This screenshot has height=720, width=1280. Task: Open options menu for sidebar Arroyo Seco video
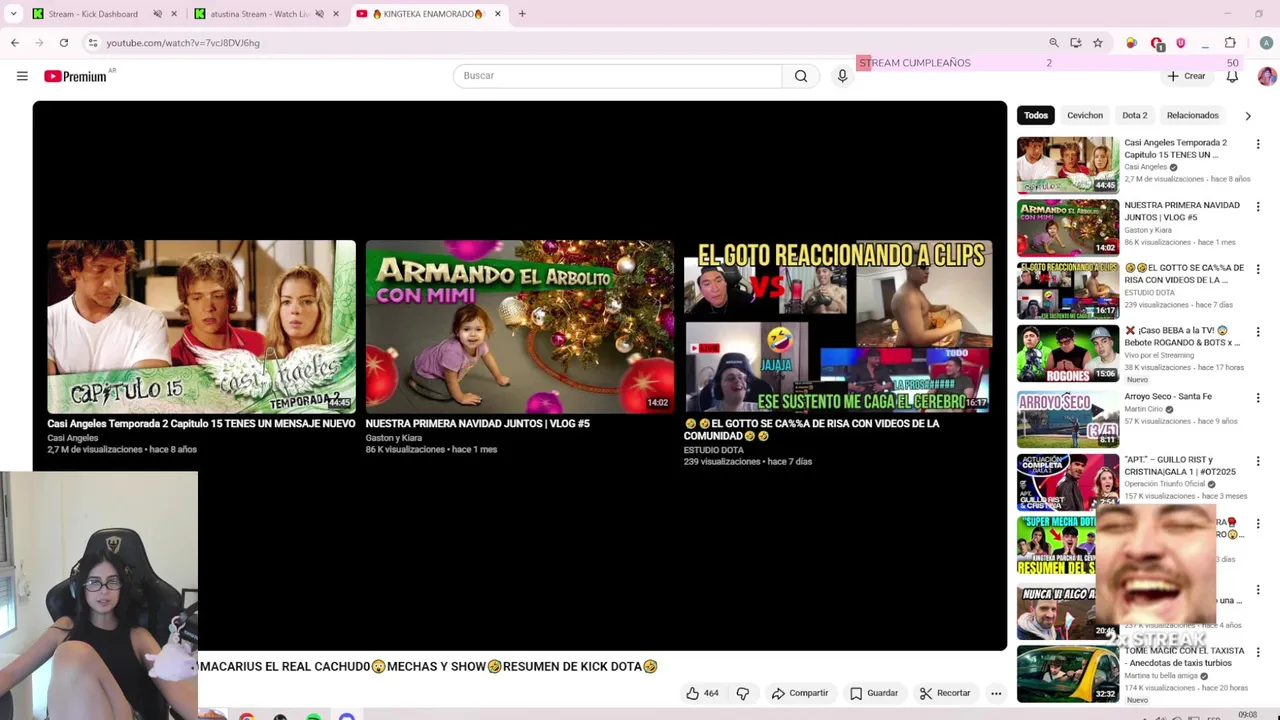tap(1258, 398)
